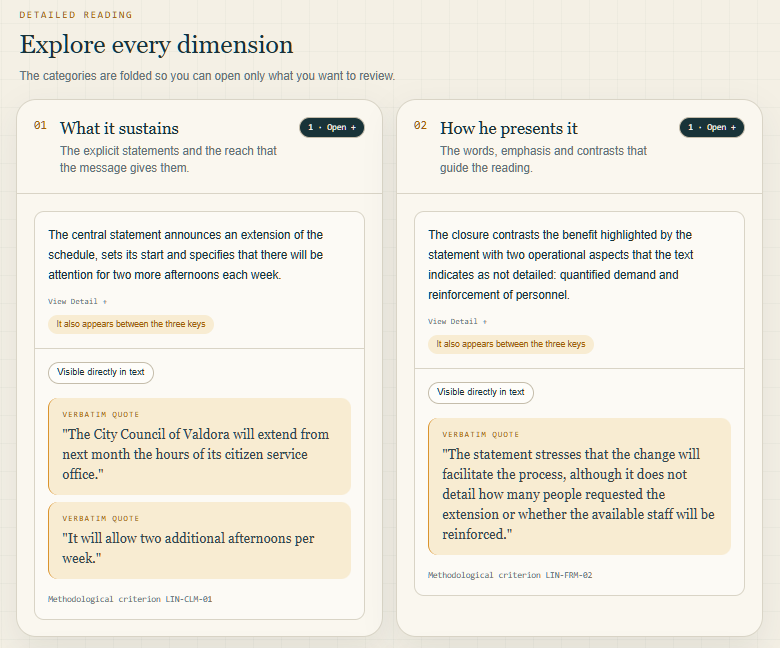Click the plus icon beside right View Detail
Image resolution: width=780 pixels, height=648 pixels.
[485, 322]
